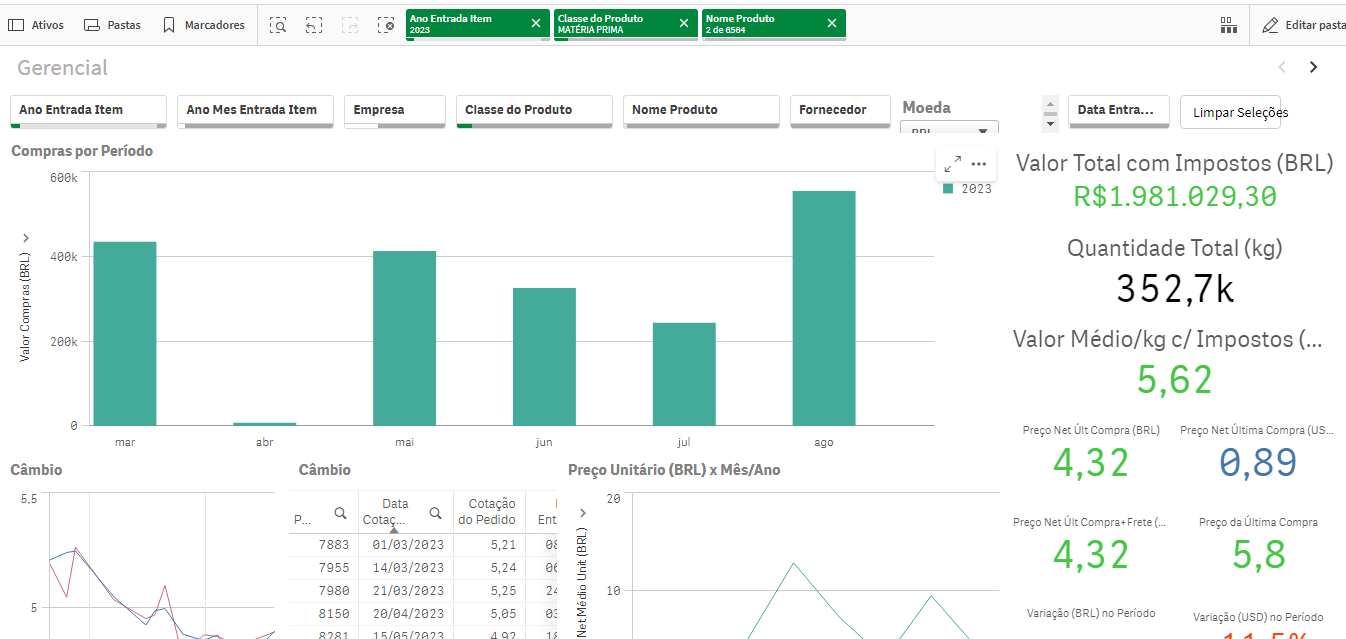Viewport: 1346px width, 639px height.
Task: Go to the next sheet arrow
Action: click(1314, 68)
